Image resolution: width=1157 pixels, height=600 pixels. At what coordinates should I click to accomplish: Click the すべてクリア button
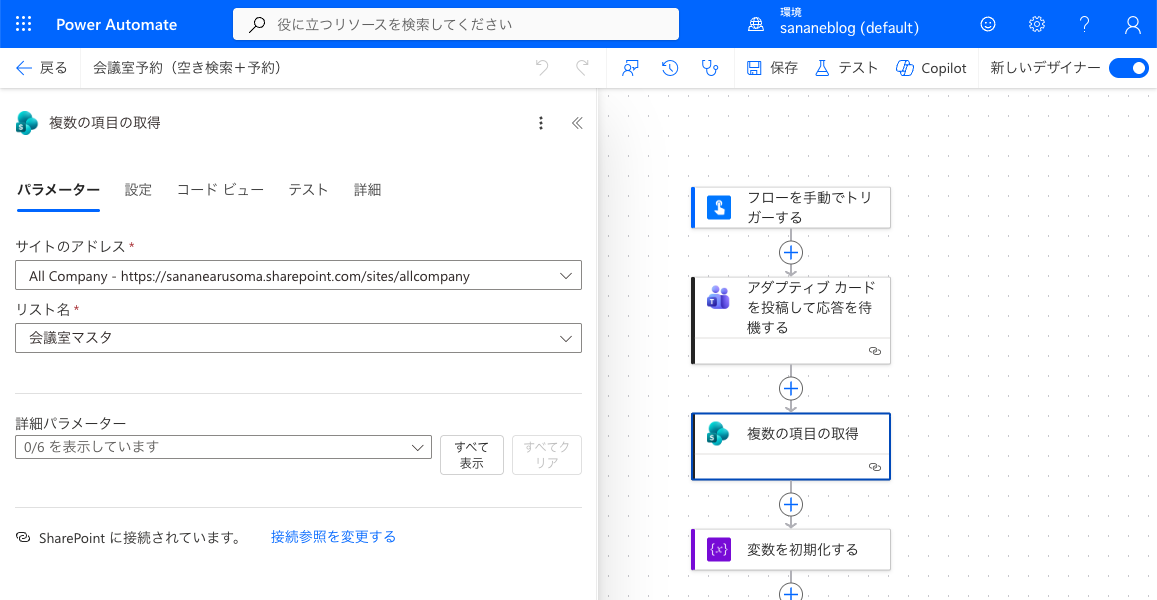(x=547, y=455)
